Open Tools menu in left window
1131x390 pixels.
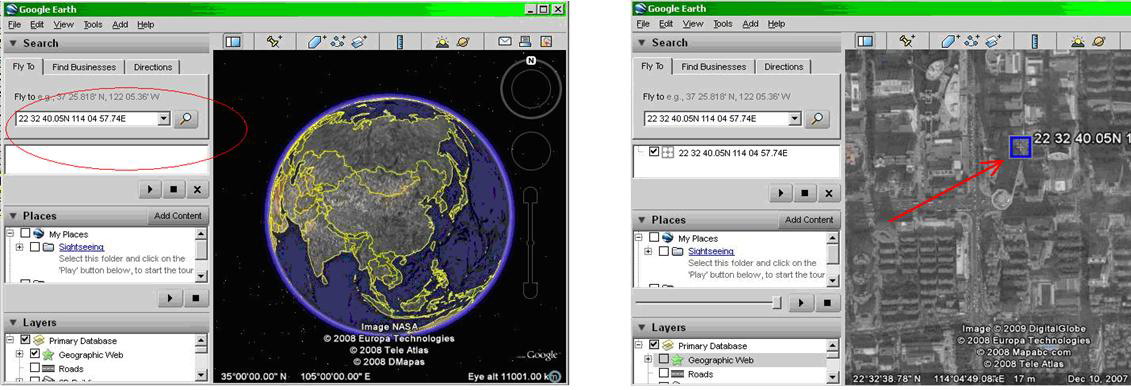pyautogui.click(x=92, y=25)
